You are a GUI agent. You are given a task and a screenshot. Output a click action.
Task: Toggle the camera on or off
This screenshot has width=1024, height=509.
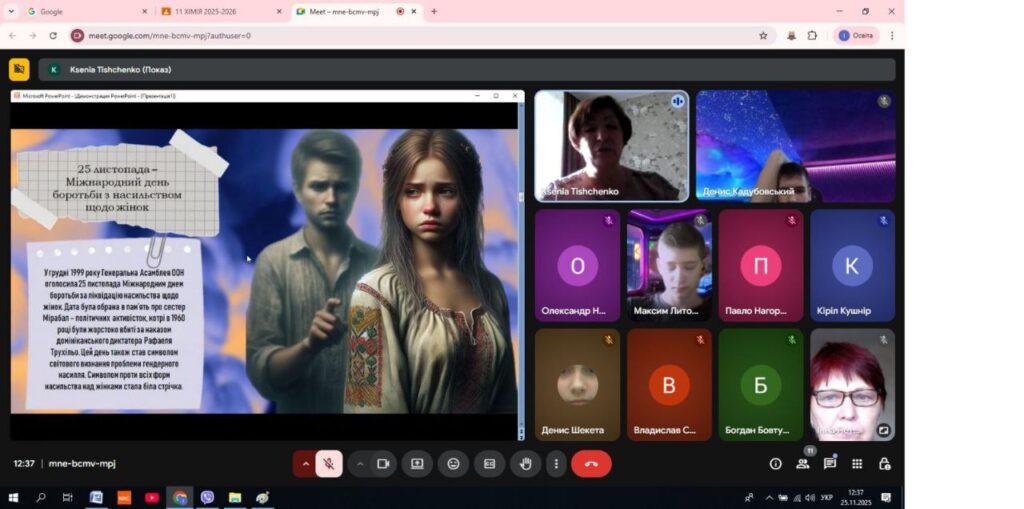click(x=382, y=464)
